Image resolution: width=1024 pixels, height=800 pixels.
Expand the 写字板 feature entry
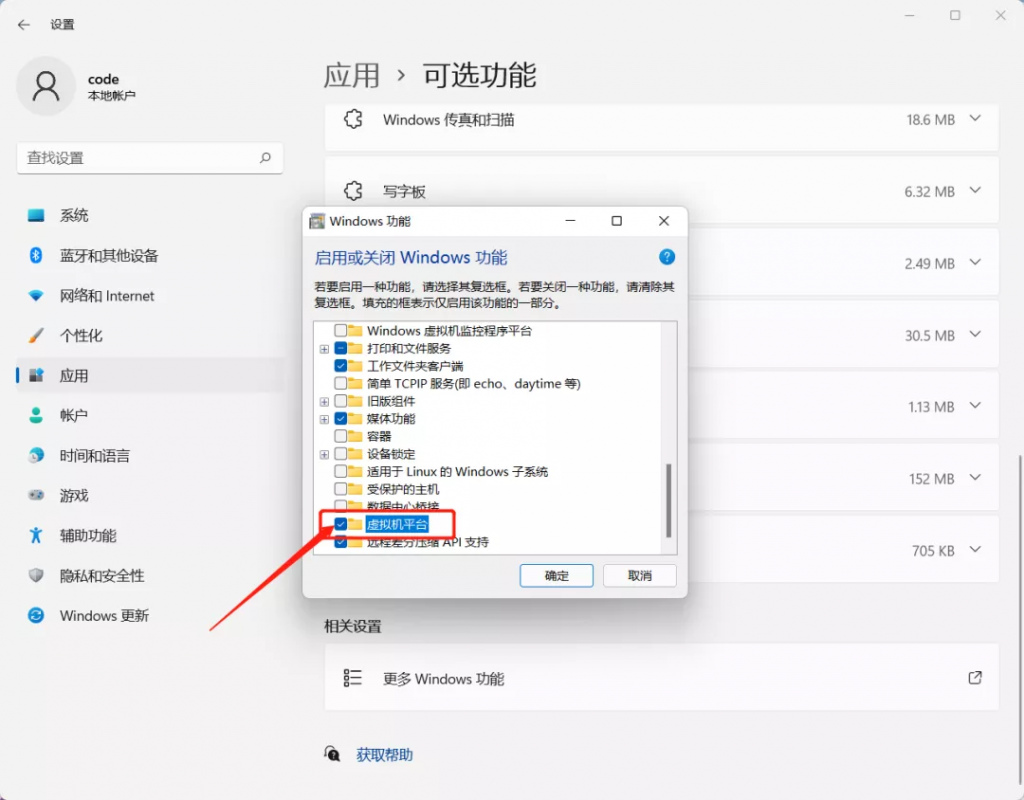pyautogui.click(x=975, y=191)
